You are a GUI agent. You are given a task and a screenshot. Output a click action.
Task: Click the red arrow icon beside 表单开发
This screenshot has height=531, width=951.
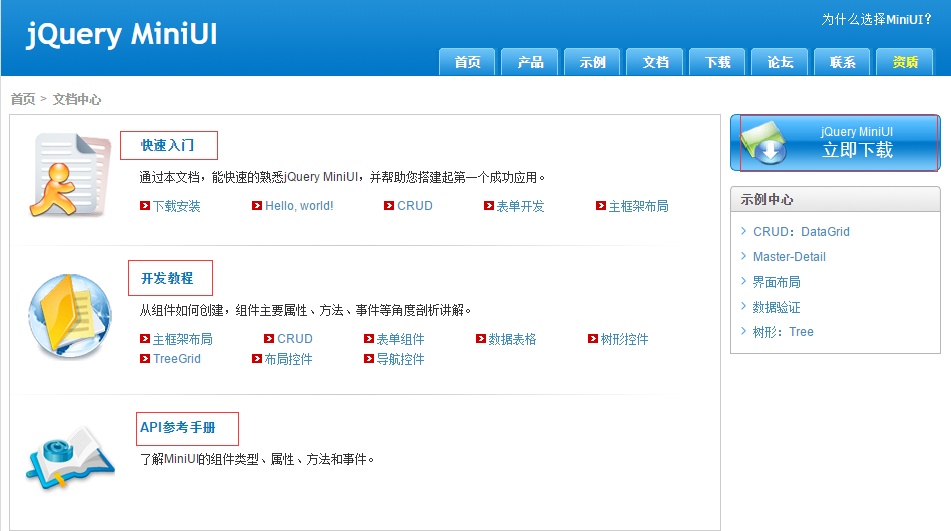tap(489, 205)
